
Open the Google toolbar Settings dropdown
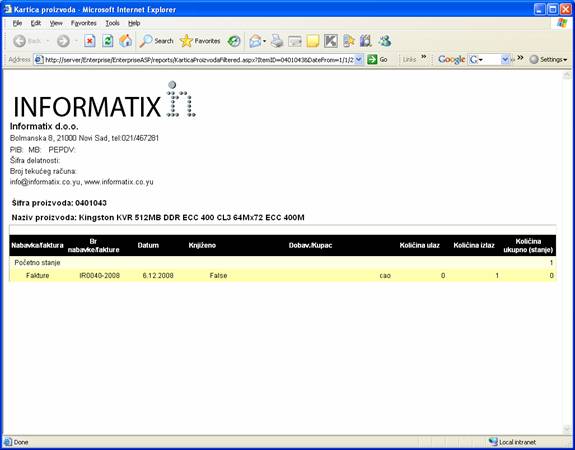pyautogui.click(x=548, y=59)
